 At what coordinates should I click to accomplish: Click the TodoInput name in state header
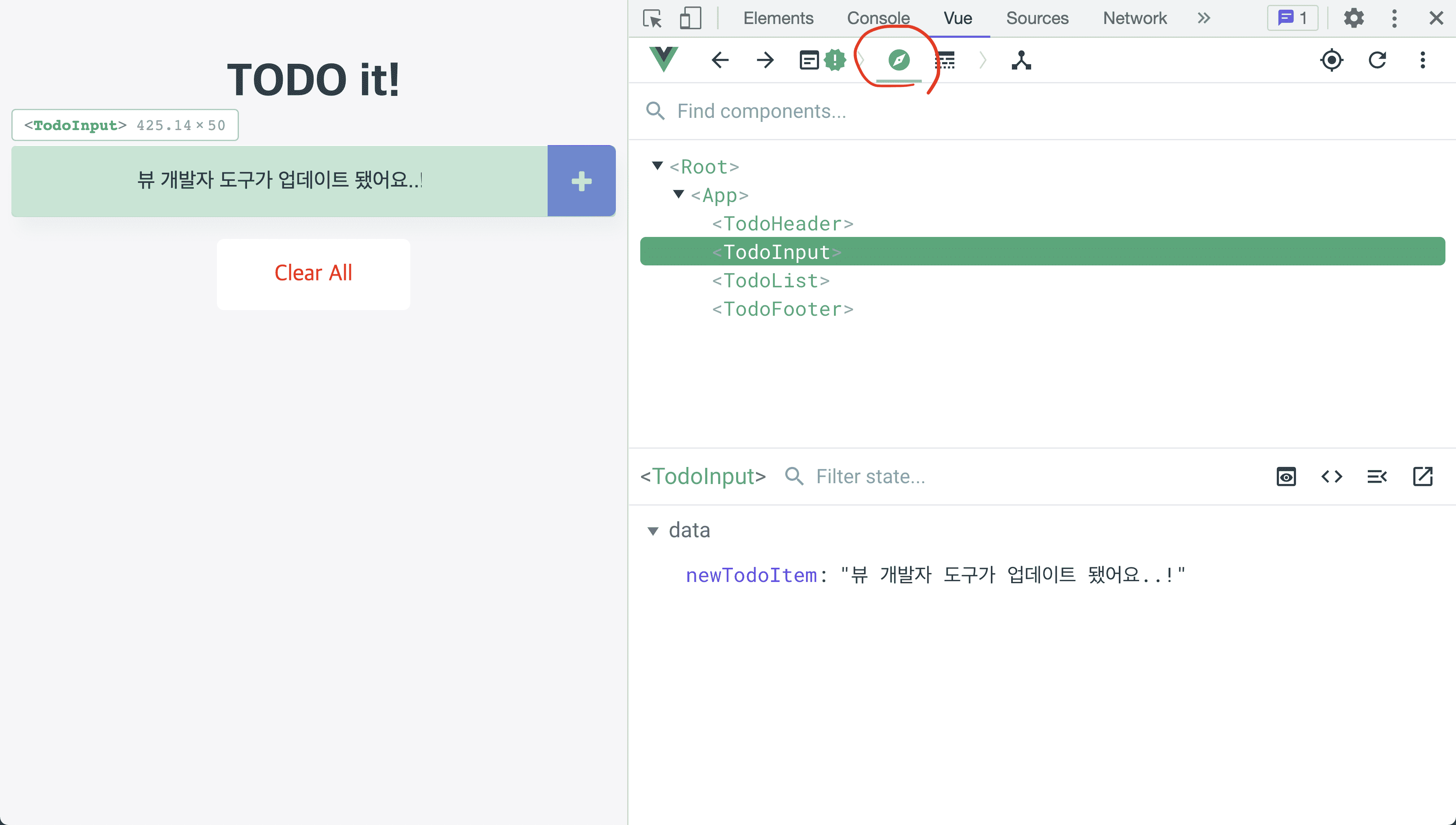[703, 477]
